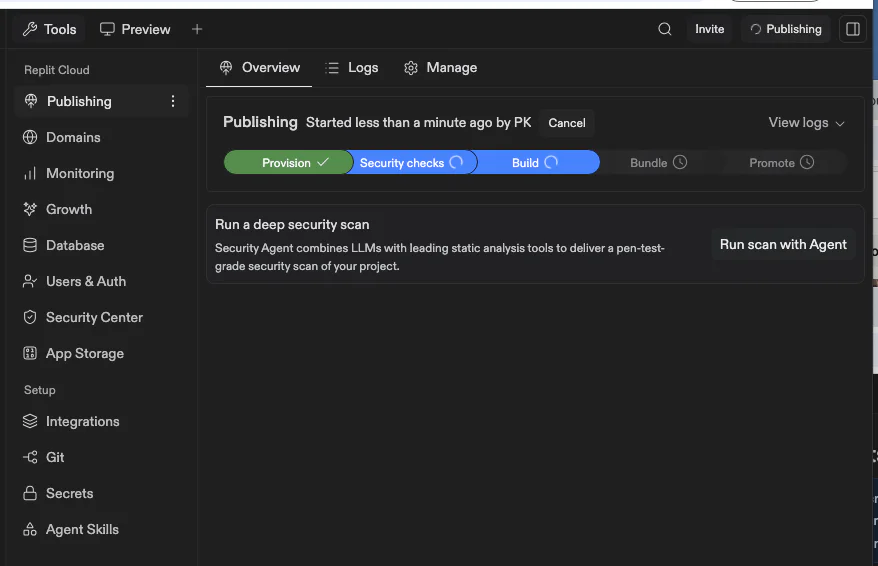Viewport: 878px width, 566px height.
Task: Click the App Storage icon
Action: point(30,353)
